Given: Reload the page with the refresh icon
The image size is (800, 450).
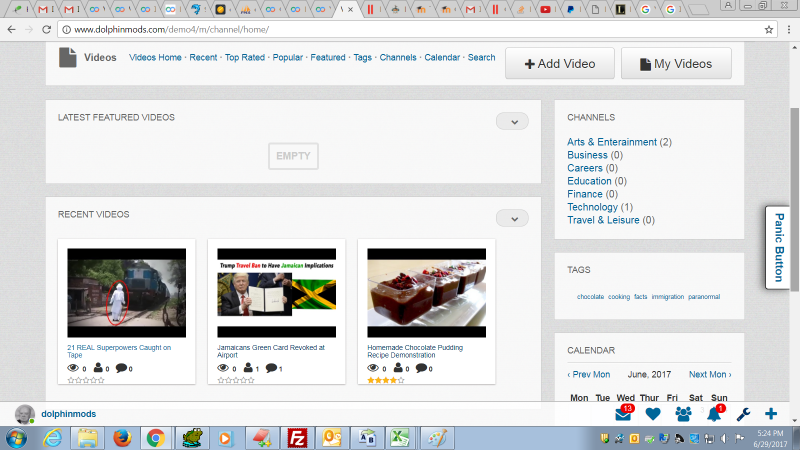Looking at the screenshot, I should pos(46,30).
